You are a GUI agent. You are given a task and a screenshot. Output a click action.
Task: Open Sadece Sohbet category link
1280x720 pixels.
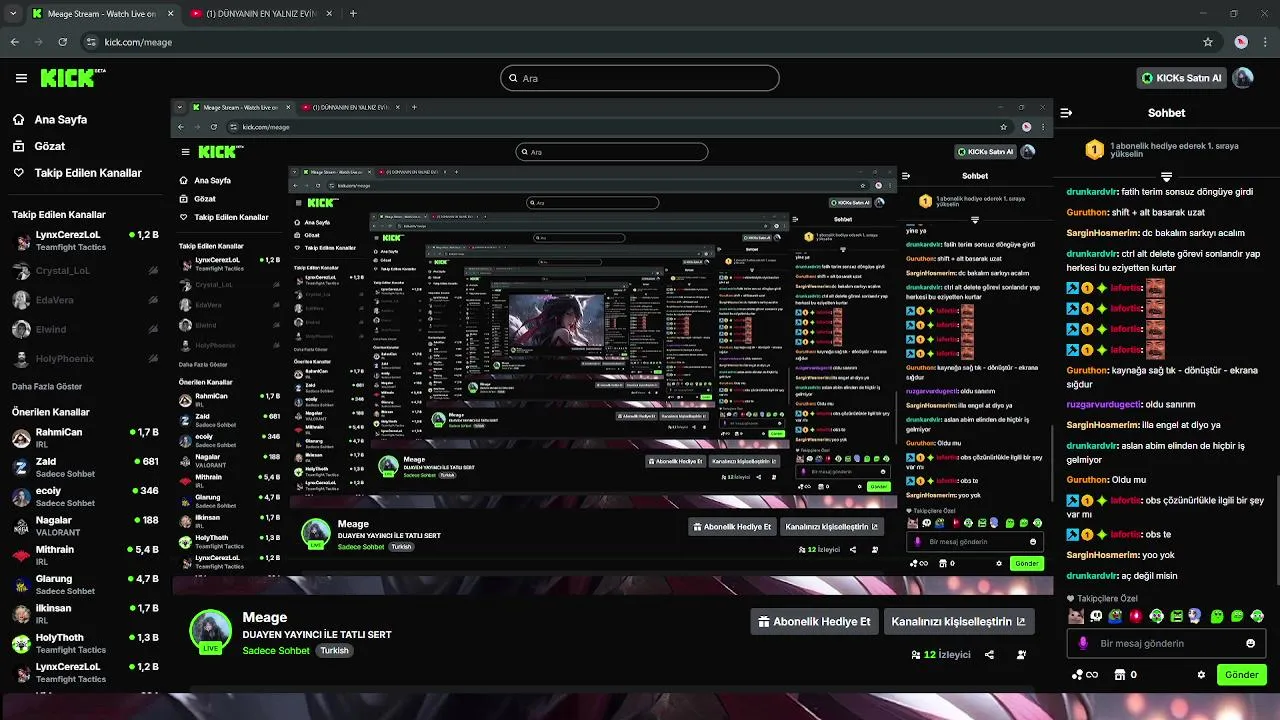click(276, 651)
